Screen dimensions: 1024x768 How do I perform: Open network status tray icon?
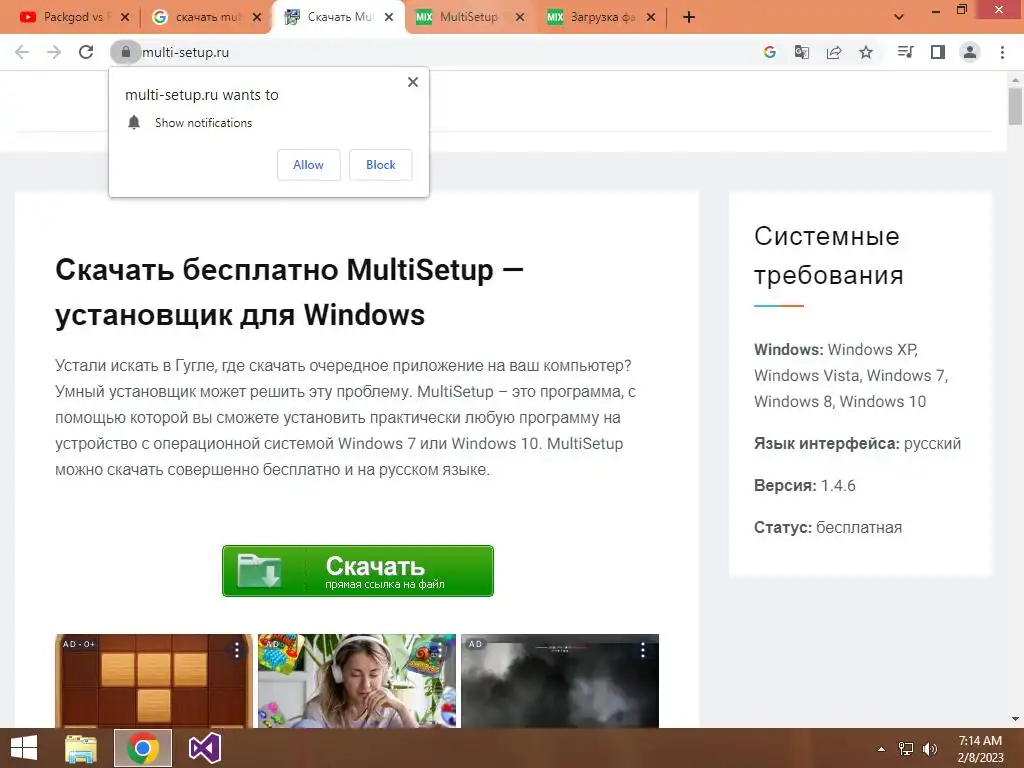906,749
